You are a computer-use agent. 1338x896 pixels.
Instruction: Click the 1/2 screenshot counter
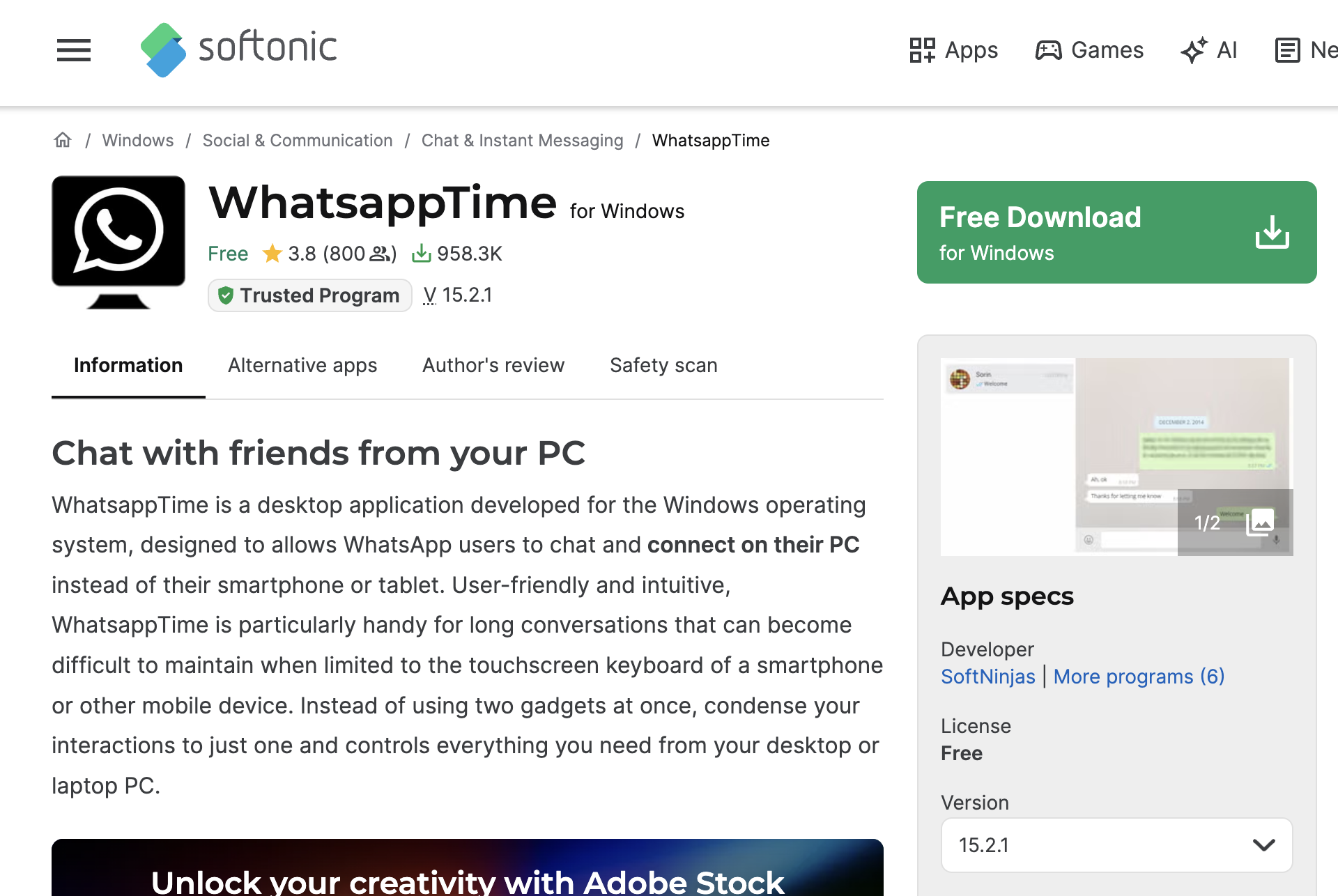pos(1207,523)
